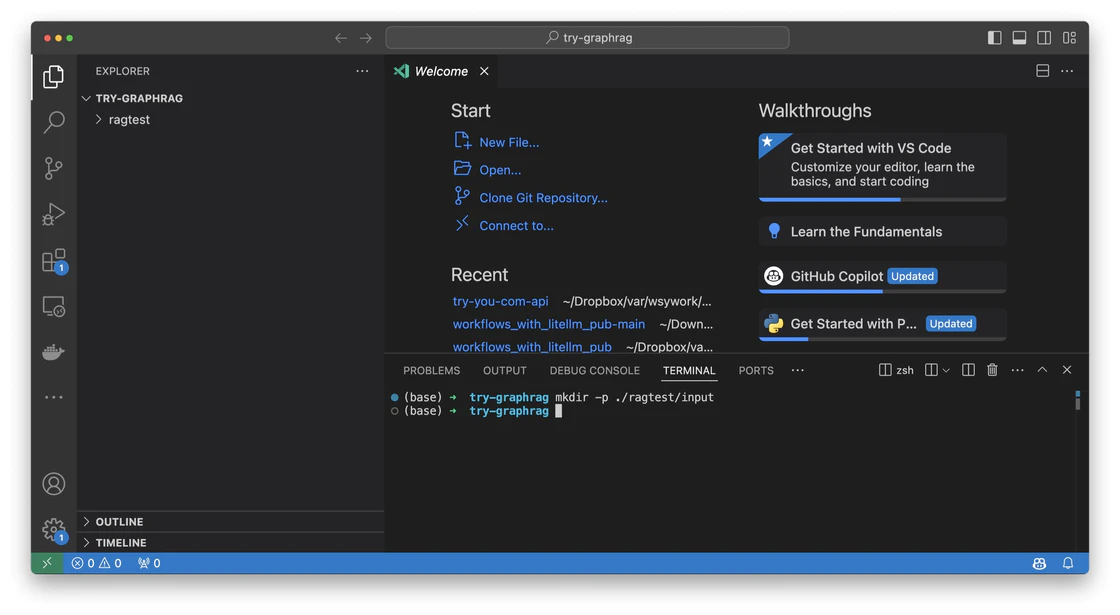The image size is (1120, 615).
Task: Show more panel tabs via ellipsis
Action: [x=798, y=370]
